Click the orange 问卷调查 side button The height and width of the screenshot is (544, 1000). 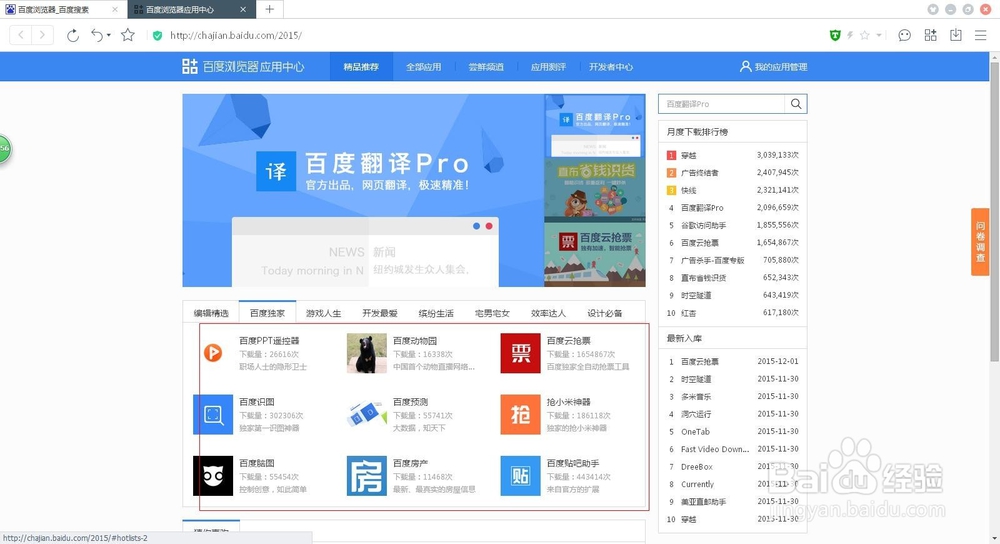click(x=980, y=242)
